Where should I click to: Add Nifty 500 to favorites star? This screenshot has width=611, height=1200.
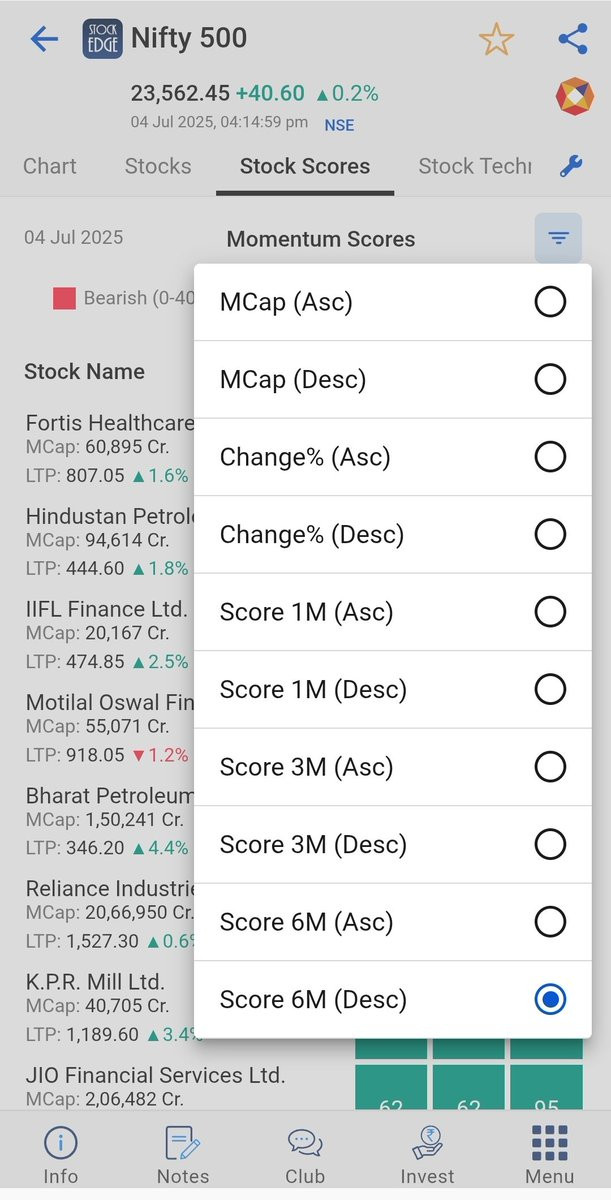coord(496,40)
